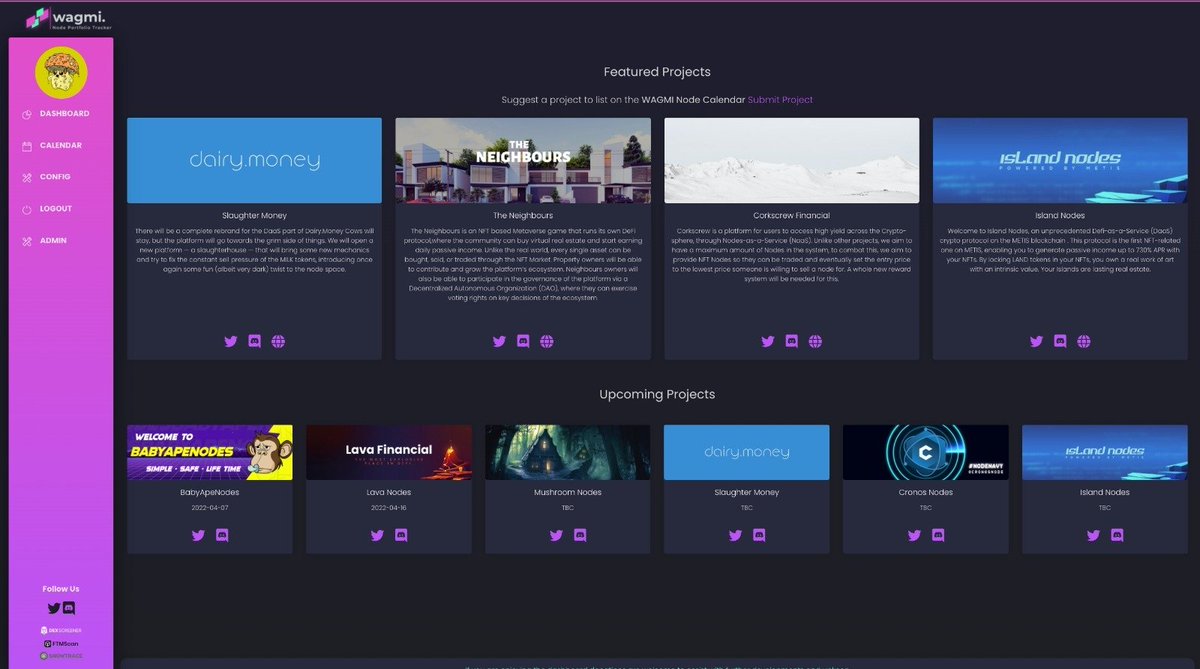Viewport: 1200px width, 669px height.
Task: Click the "Mushroom Nodes" project name
Action: pyautogui.click(x=568, y=493)
